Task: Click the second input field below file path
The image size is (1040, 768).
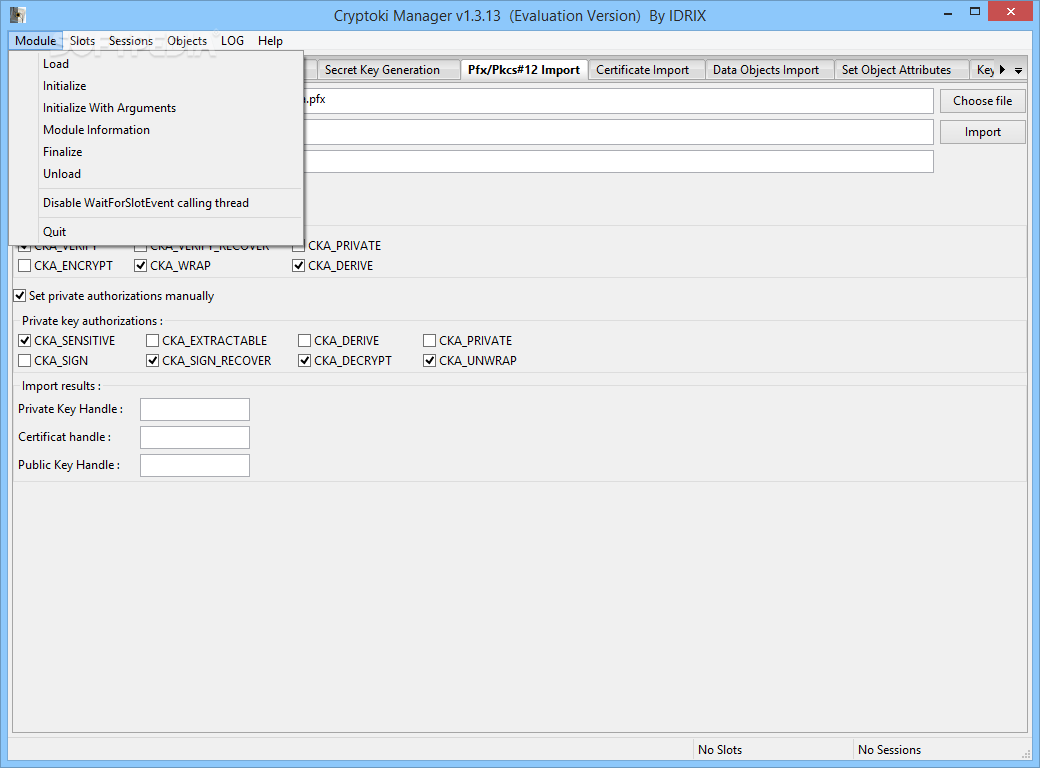Action: click(618, 132)
